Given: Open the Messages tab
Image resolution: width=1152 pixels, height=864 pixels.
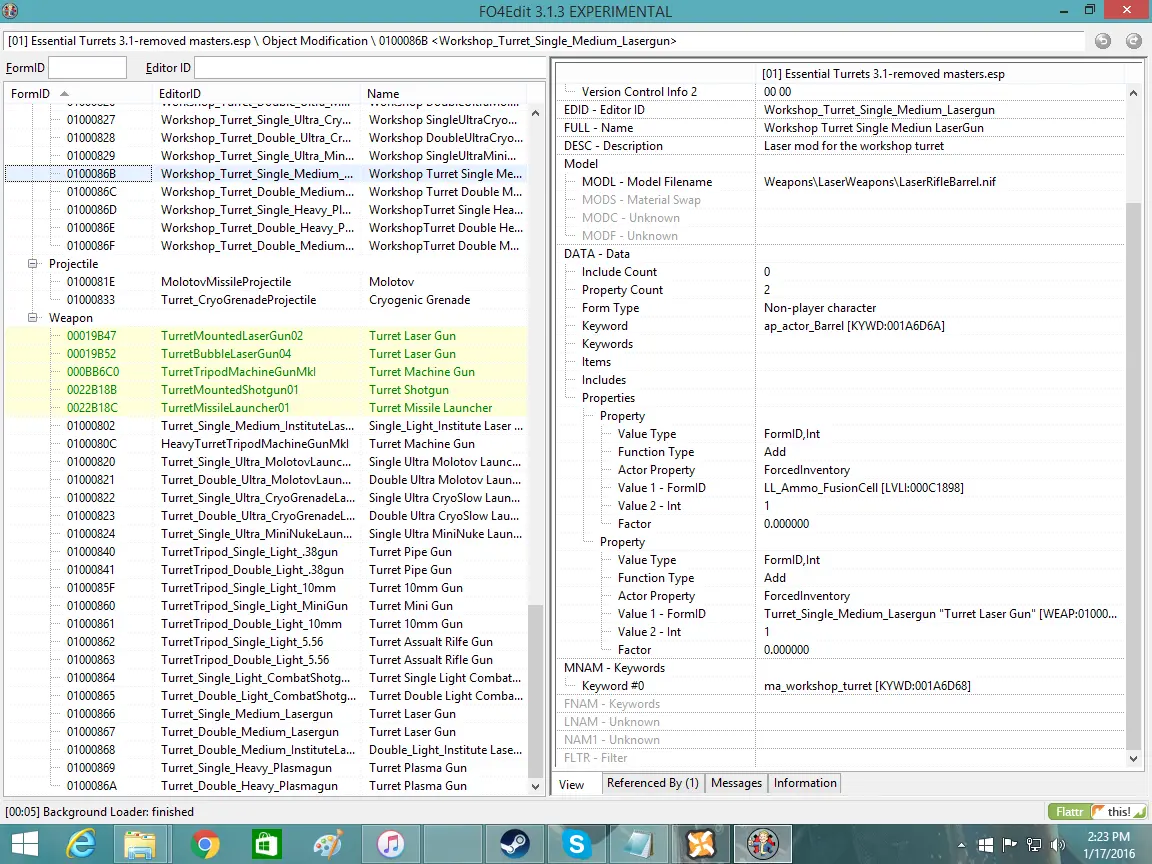Looking at the screenshot, I should coord(736,783).
